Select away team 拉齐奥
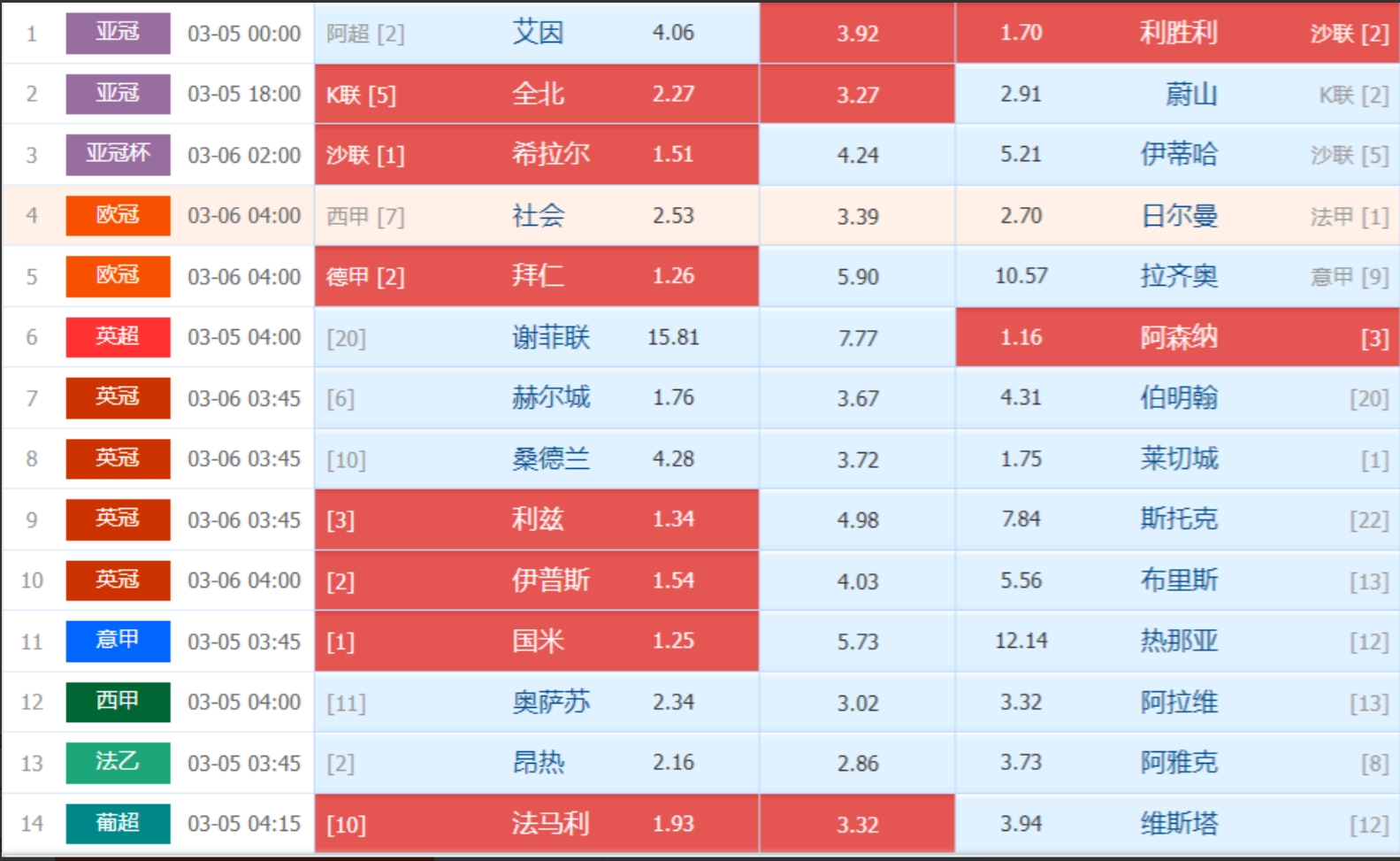This screenshot has height=861, width=1400. point(1178,276)
